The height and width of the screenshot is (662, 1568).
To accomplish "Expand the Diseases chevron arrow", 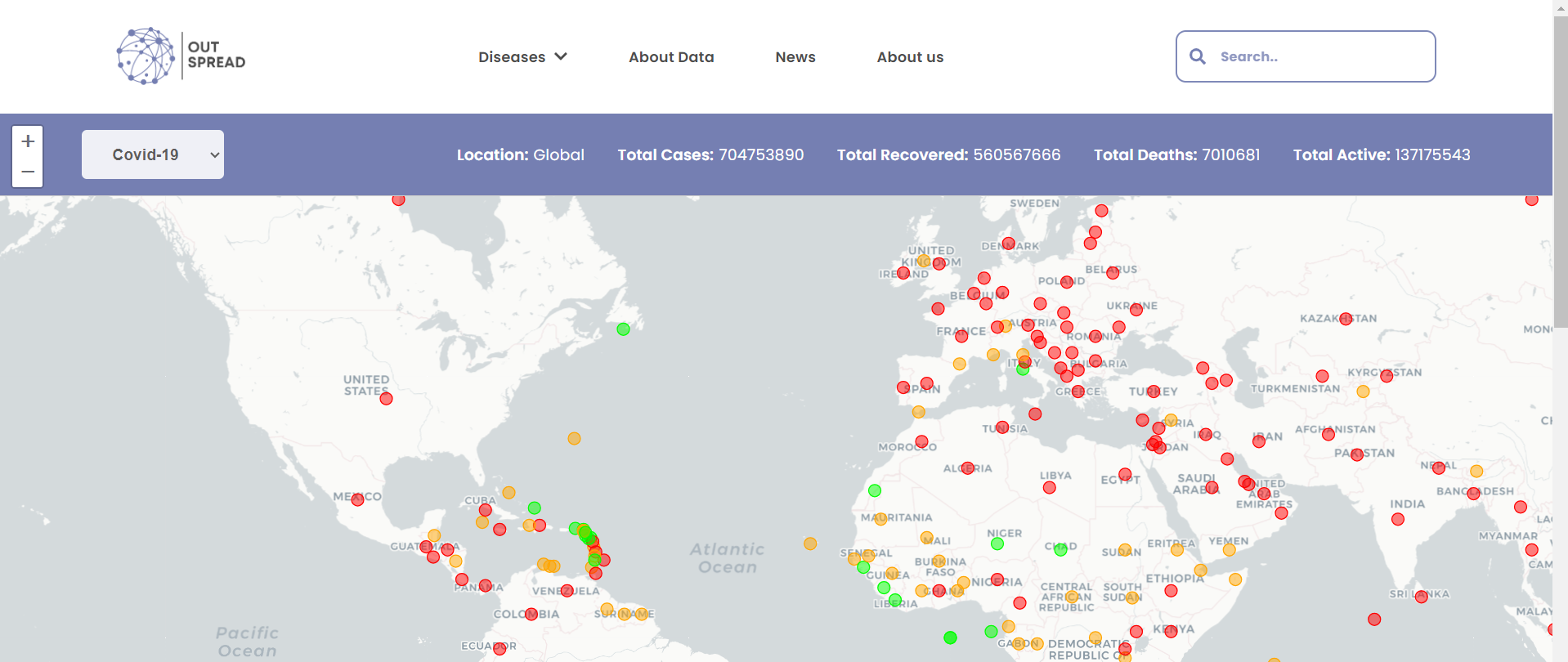I will (561, 56).
